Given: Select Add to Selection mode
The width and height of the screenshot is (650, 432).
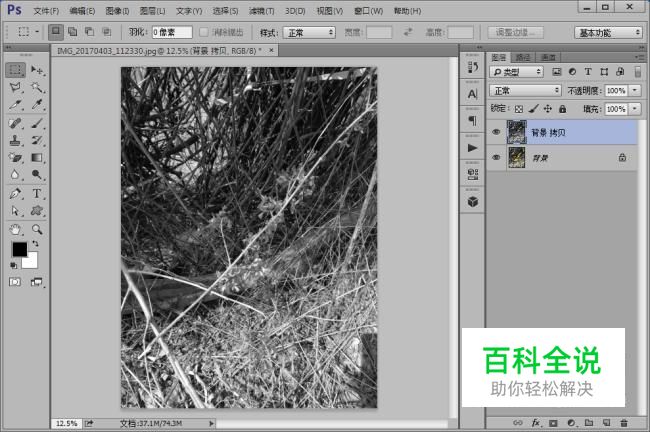Looking at the screenshot, I should point(73,32).
